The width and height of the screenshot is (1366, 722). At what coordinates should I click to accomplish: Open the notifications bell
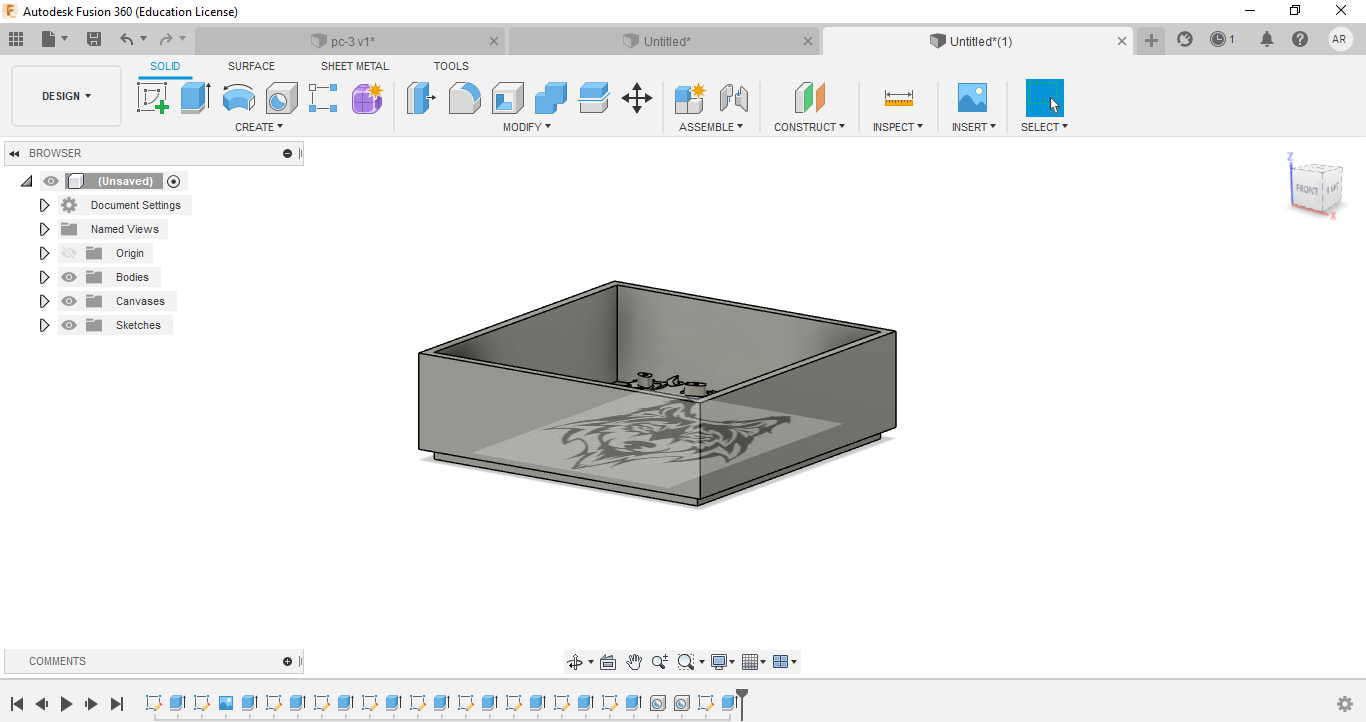pos(1267,39)
